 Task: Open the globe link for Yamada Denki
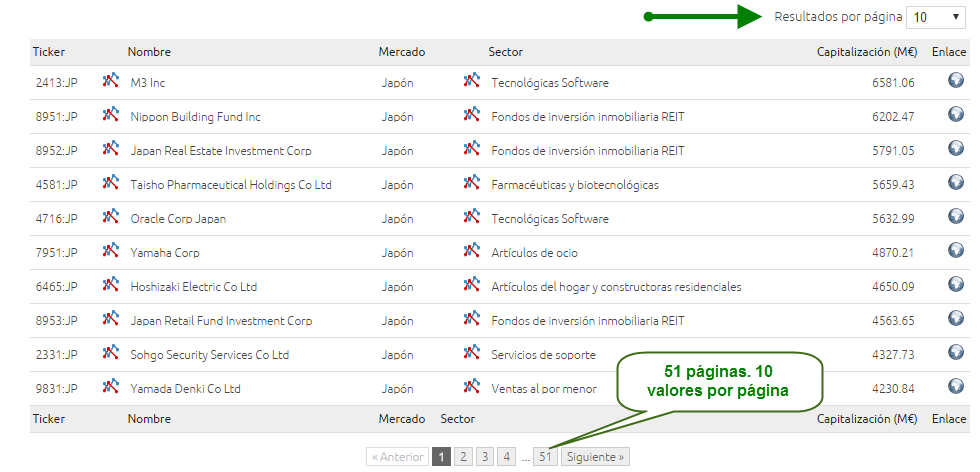[x=956, y=386]
